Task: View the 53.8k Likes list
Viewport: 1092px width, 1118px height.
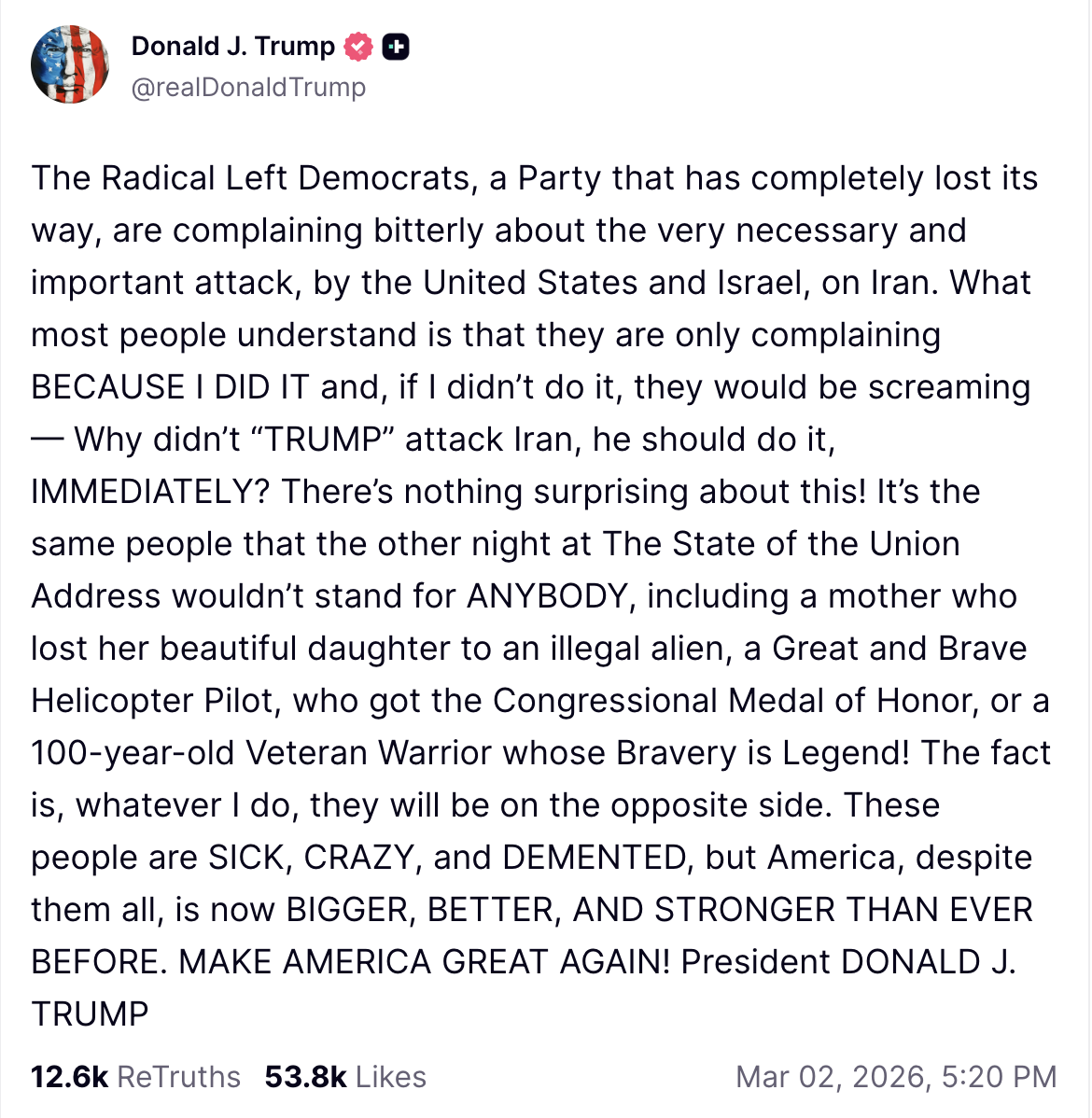Action: [x=345, y=1077]
